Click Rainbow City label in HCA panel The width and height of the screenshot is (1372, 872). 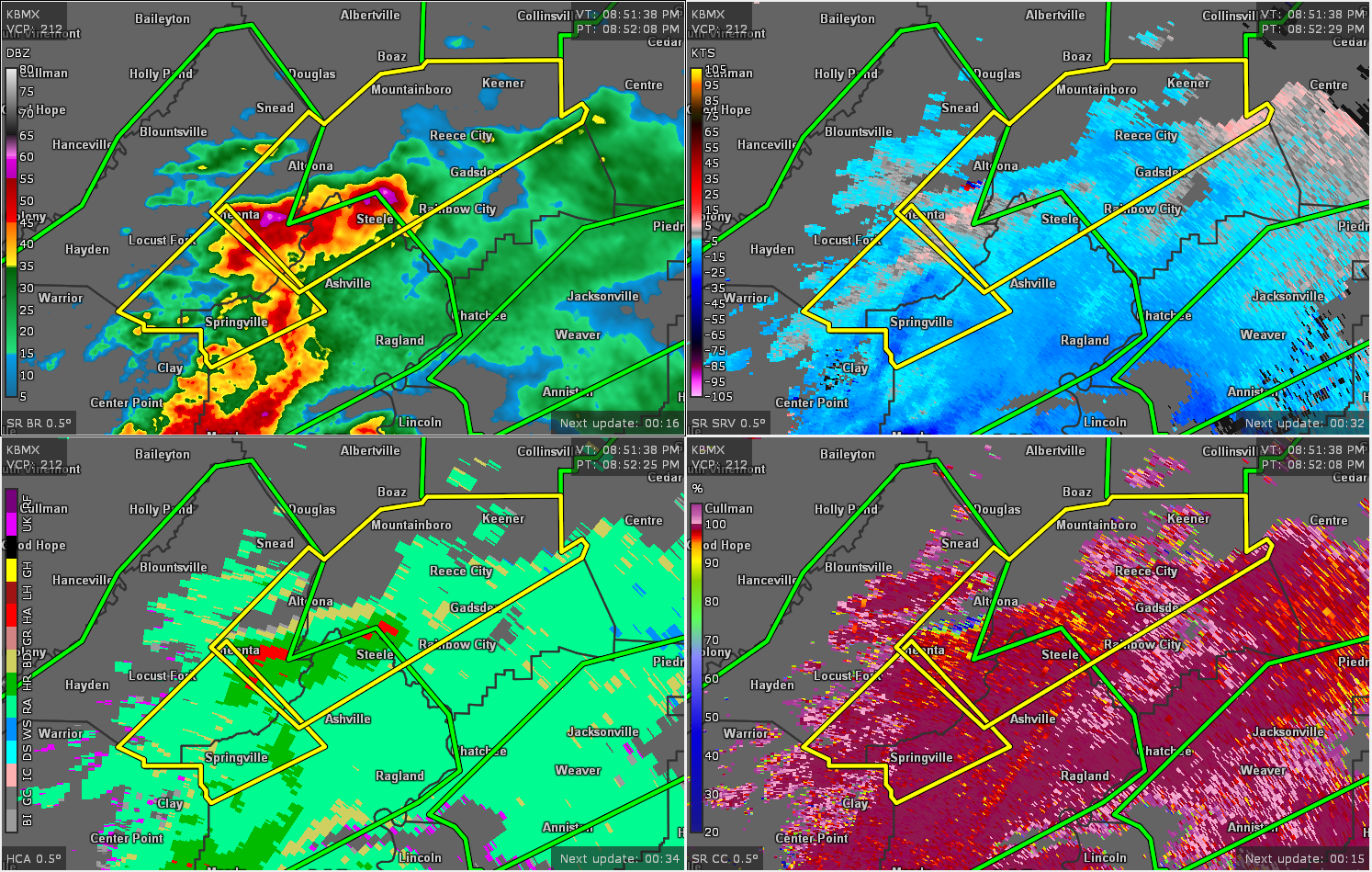tap(457, 644)
